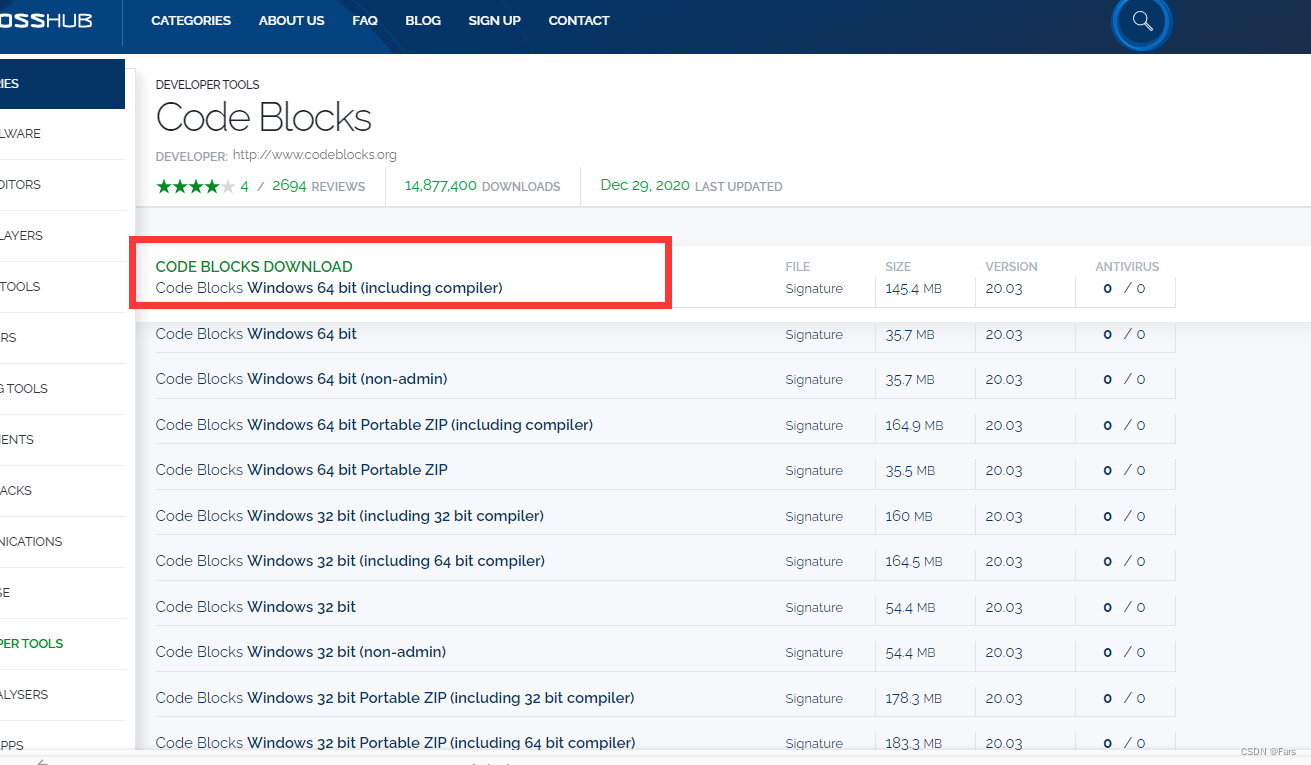Image resolution: width=1311 pixels, height=765 pixels.
Task: Open the SIGN UP page
Action: [494, 21]
